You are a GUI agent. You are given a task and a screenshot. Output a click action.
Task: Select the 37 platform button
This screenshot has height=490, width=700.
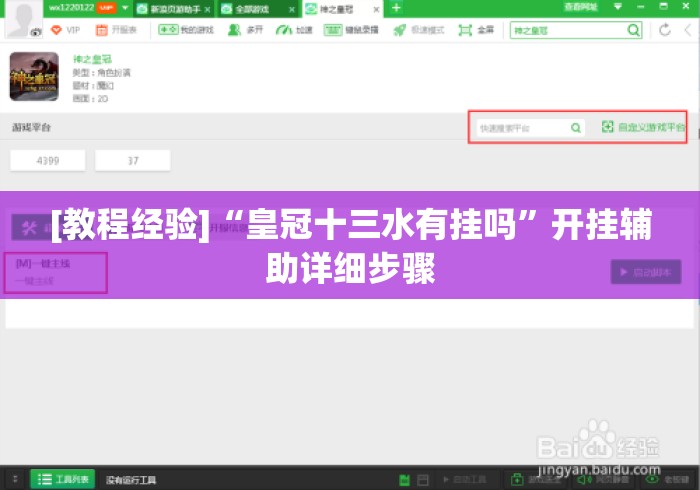133,161
